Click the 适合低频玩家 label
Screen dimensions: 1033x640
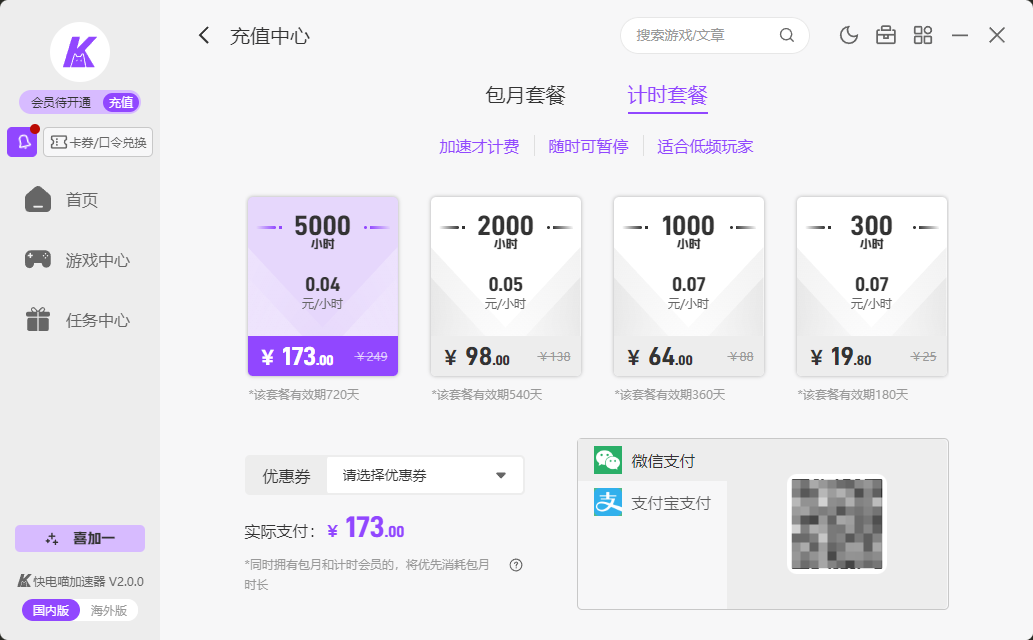[705, 146]
